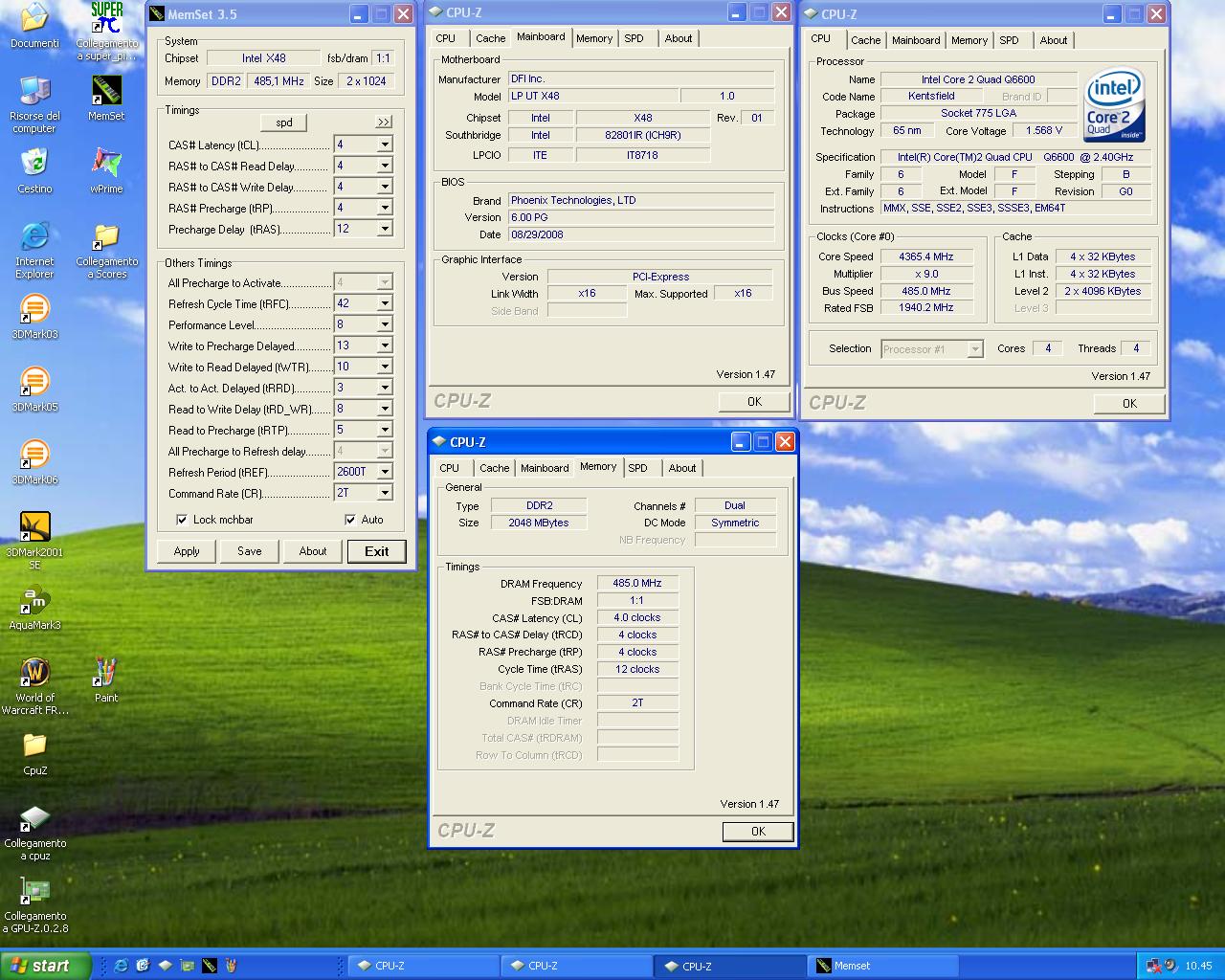Expand the Refresh Period (tREF) dropdown
The height and width of the screenshot is (980, 1225).
pyautogui.click(x=385, y=472)
